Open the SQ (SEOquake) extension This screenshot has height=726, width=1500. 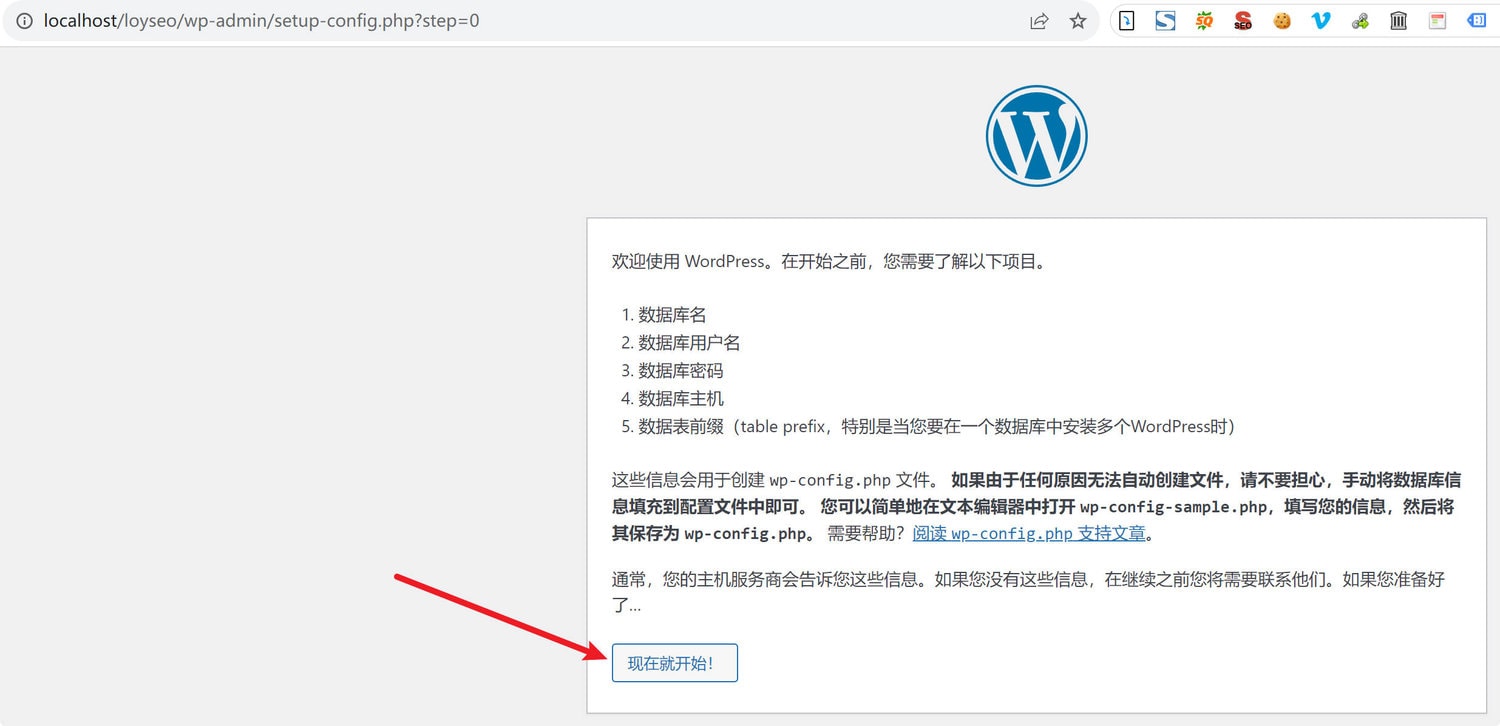[x=1204, y=20]
